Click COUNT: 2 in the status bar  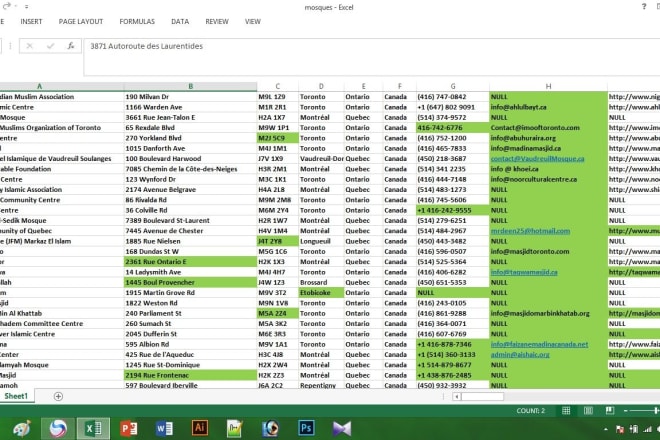(x=530, y=411)
